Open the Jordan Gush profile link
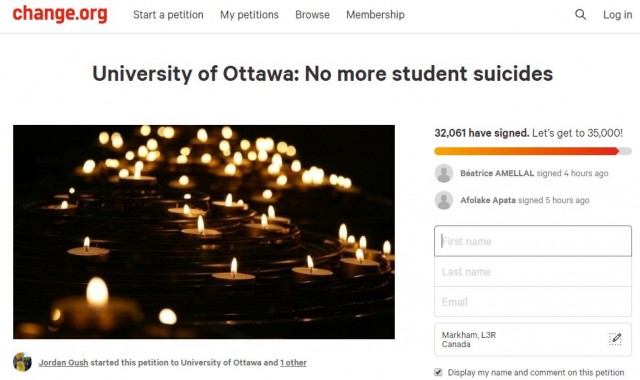Image resolution: width=640 pixels, height=380 pixels. click(x=63, y=362)
